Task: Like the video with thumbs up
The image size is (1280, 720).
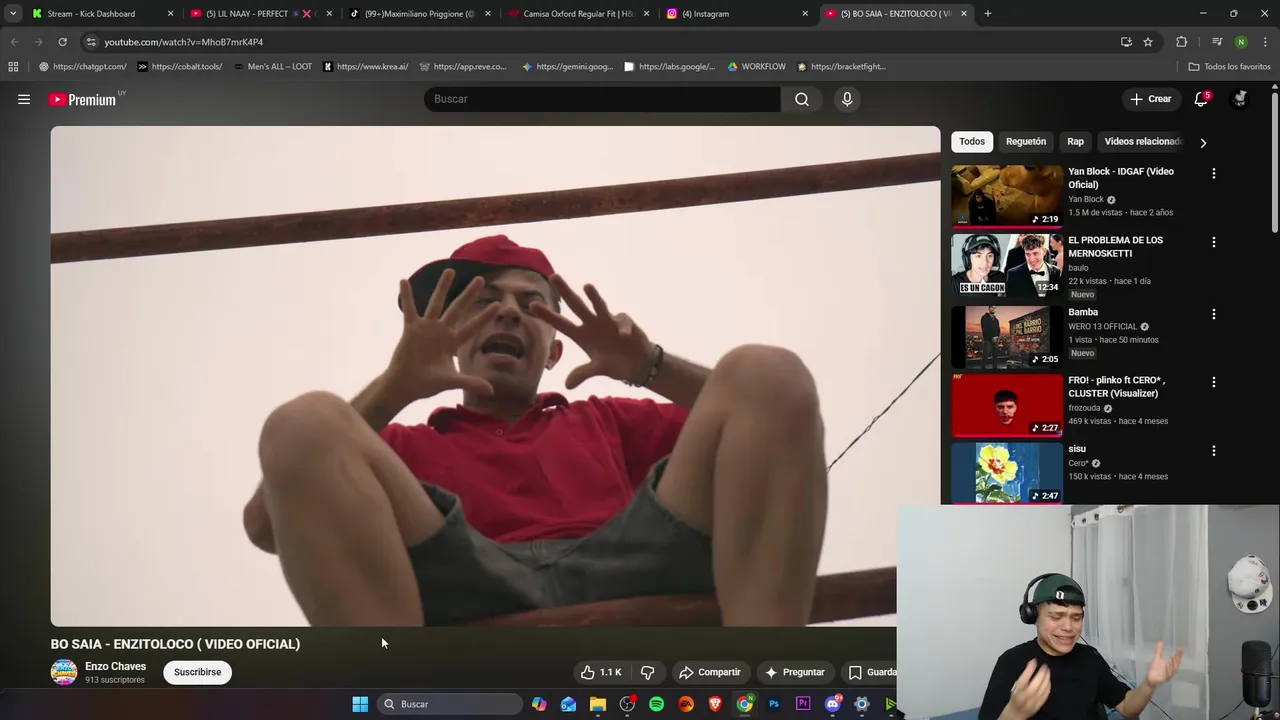Action: coord(602,672)
